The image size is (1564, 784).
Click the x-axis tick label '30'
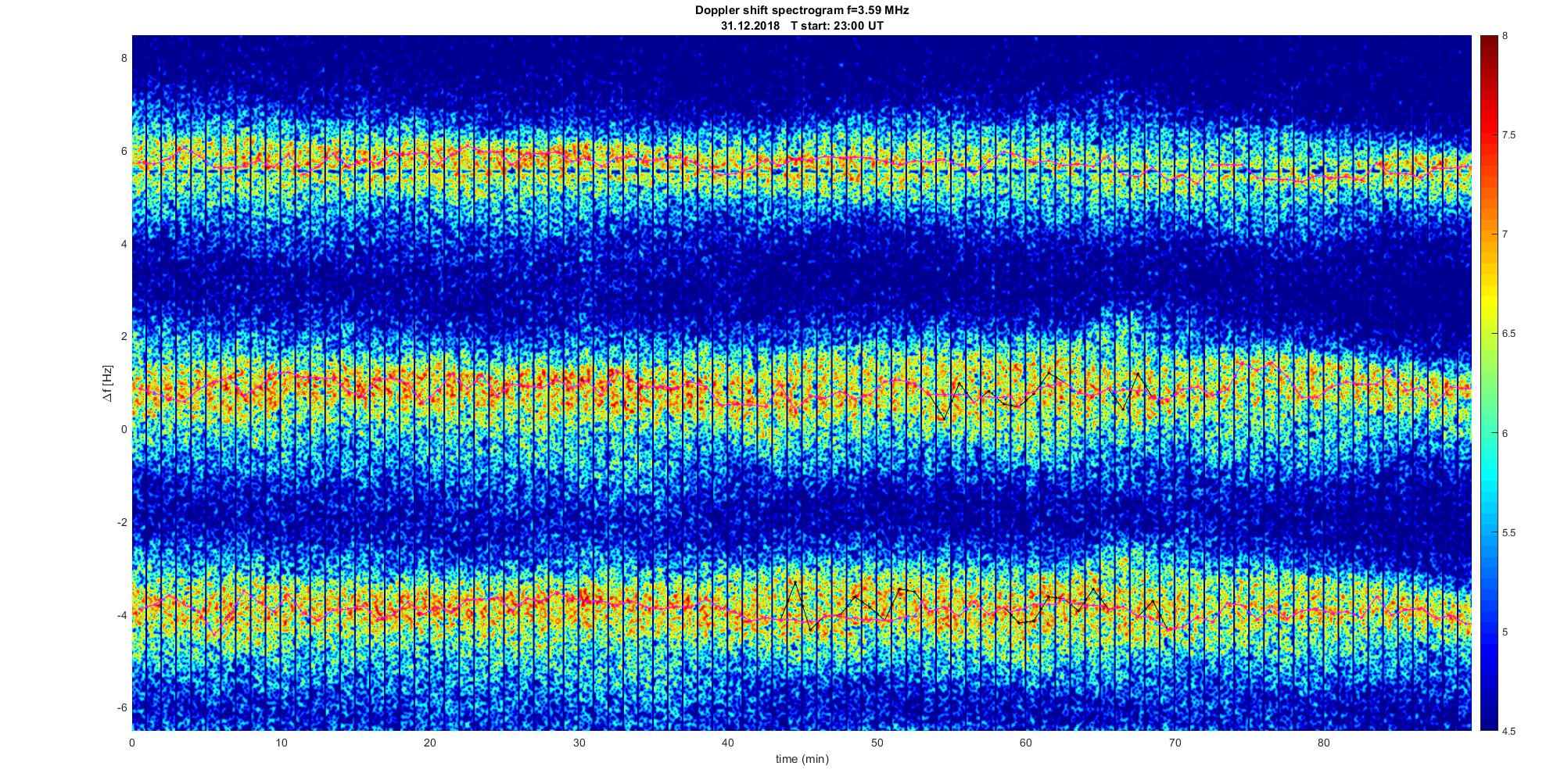[579, 743]
